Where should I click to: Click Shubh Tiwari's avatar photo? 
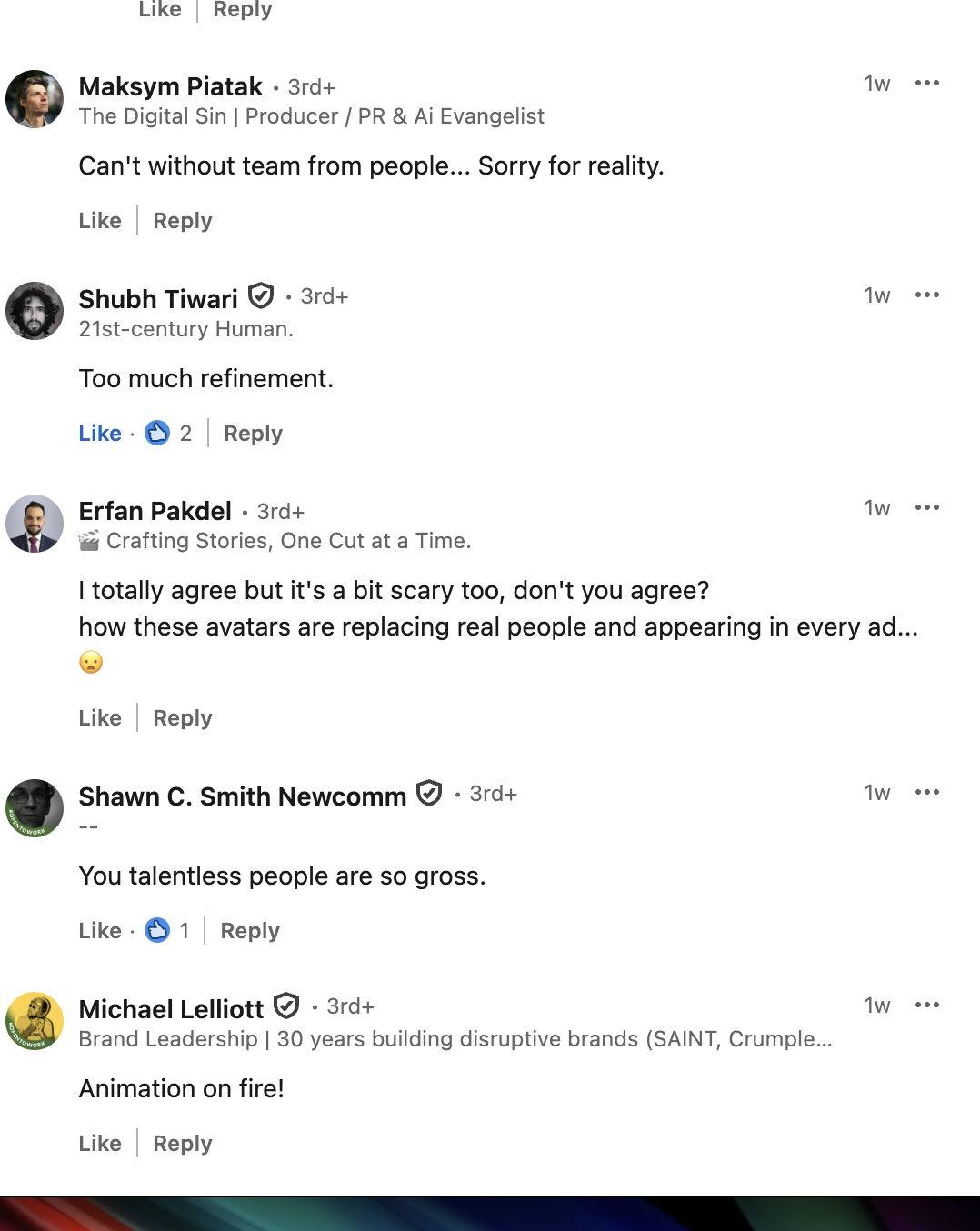[35, 311]
